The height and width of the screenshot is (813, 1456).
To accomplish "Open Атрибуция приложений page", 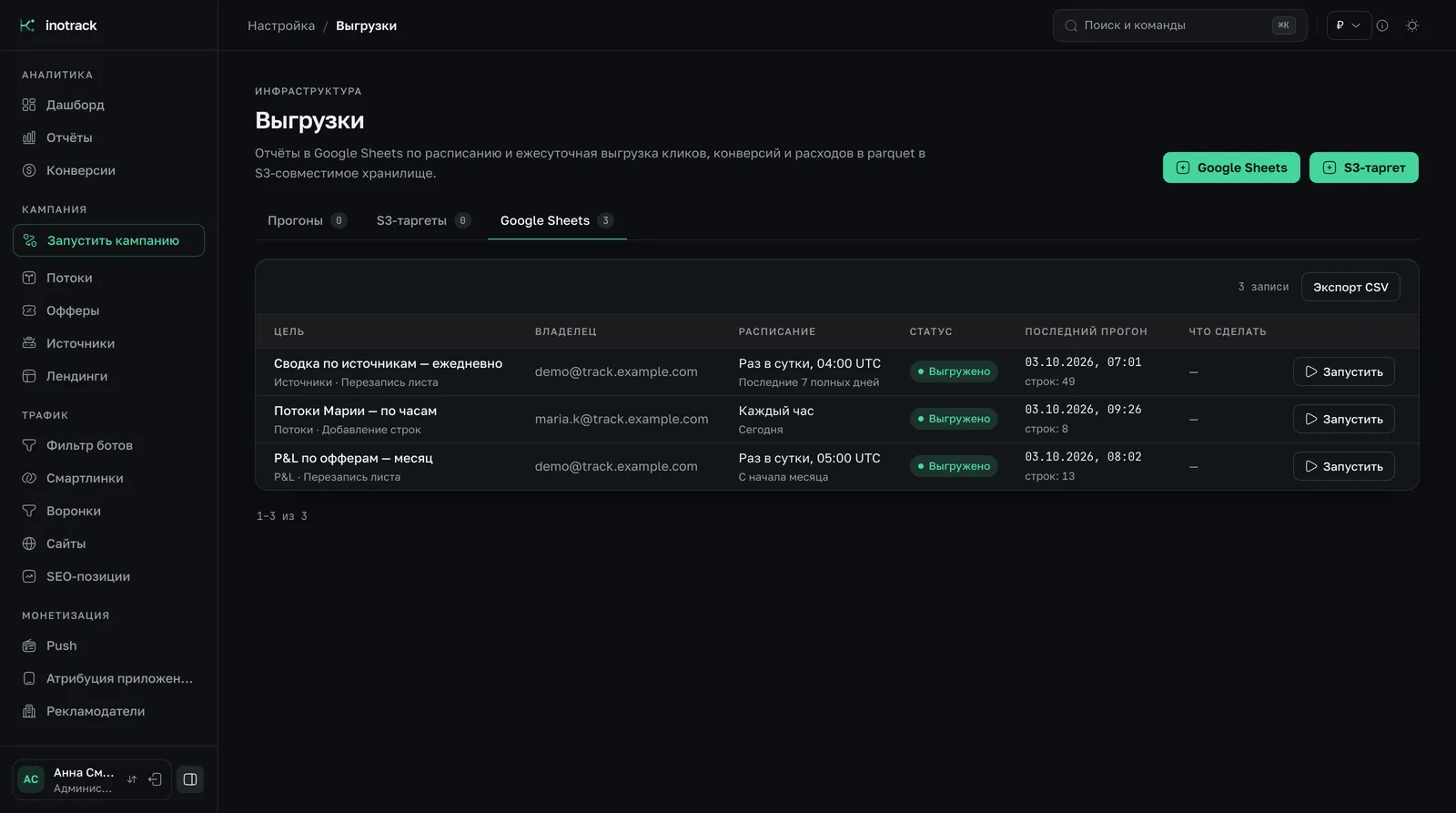I will 108,678.
